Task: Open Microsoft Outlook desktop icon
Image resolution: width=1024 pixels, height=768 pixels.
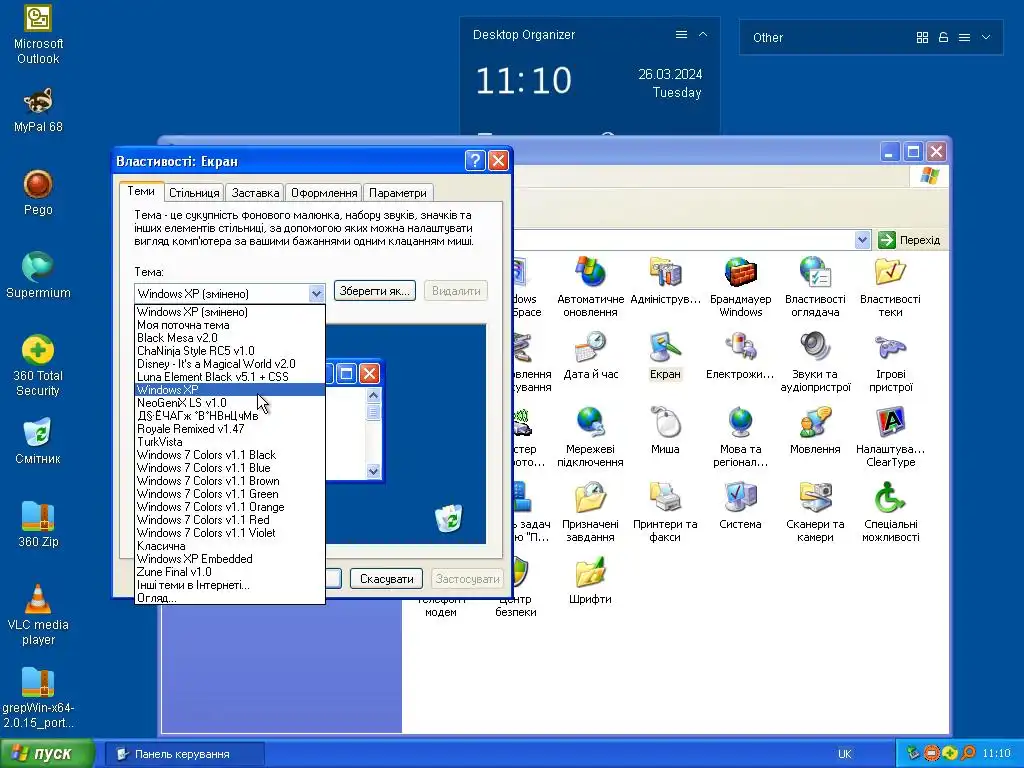Action: (x=38, y=35)
